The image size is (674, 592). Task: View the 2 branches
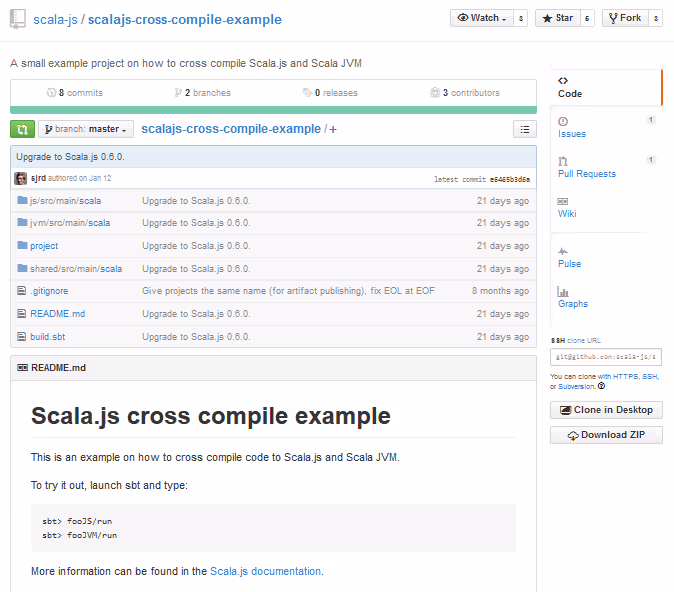click(x=202, y=92)
